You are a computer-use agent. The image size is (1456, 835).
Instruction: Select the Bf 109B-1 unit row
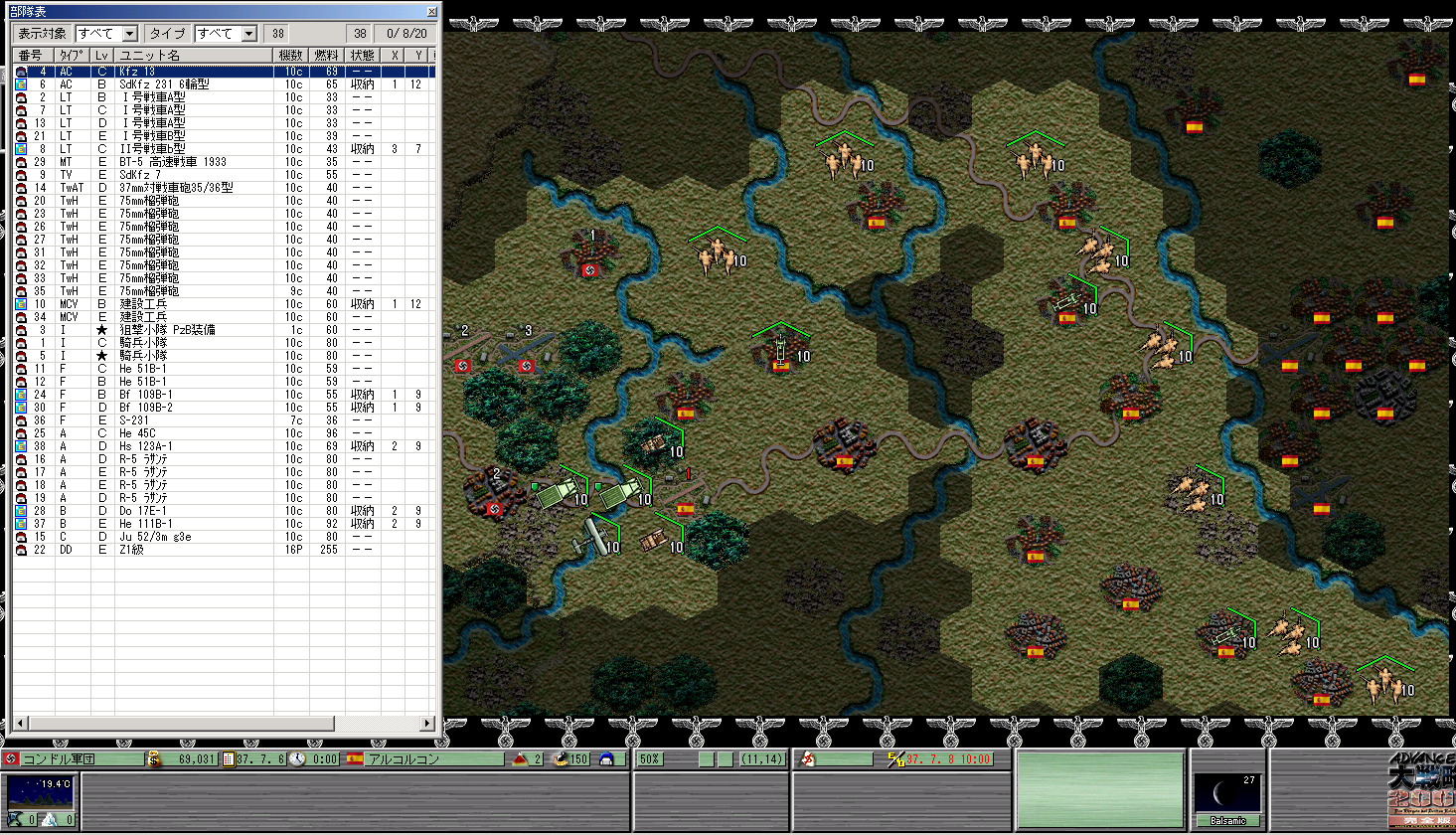click(x=224, y=395)
